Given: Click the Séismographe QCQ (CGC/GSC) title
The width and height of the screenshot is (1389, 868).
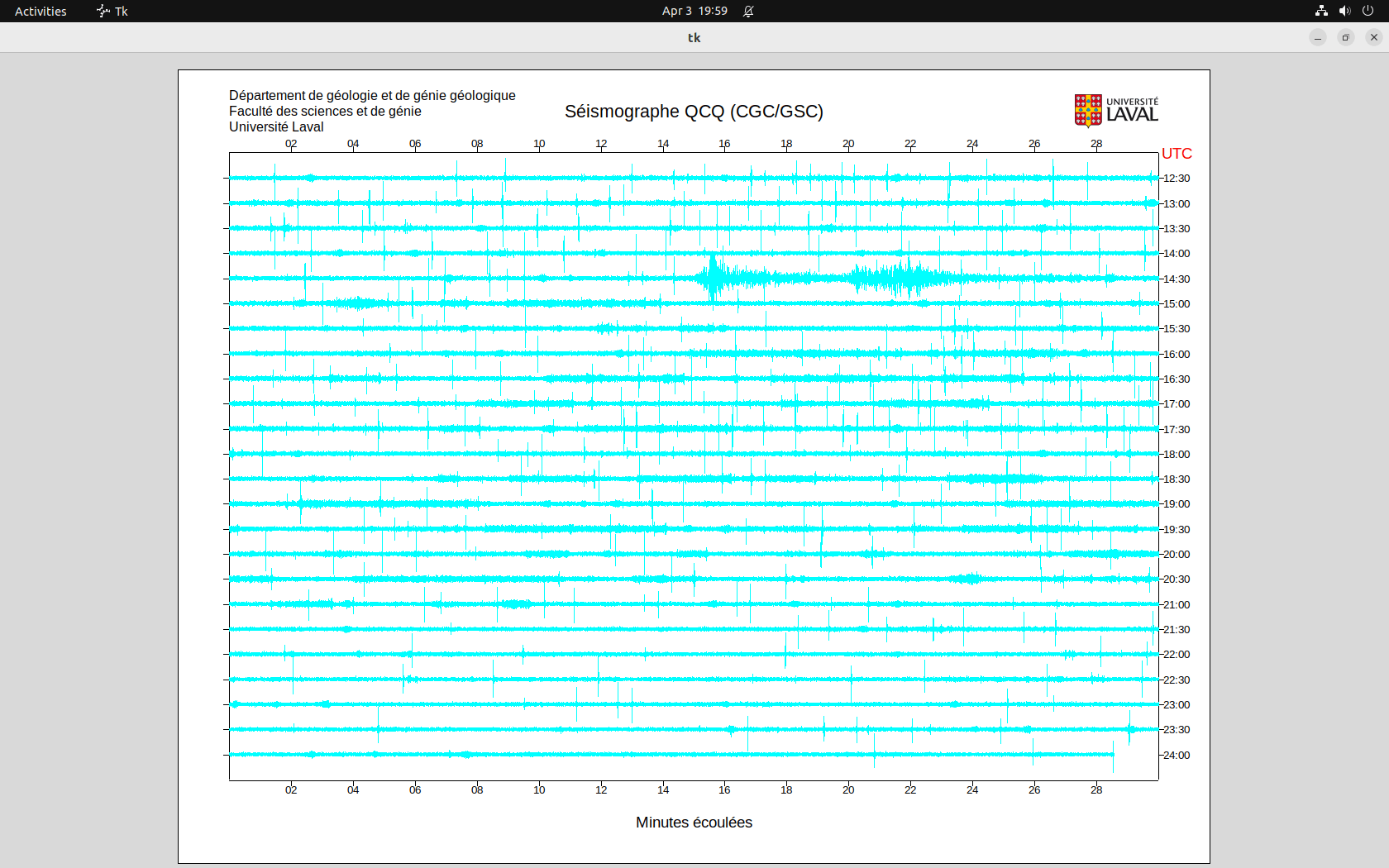Looking at the screenshot, I should coord(694,112).
